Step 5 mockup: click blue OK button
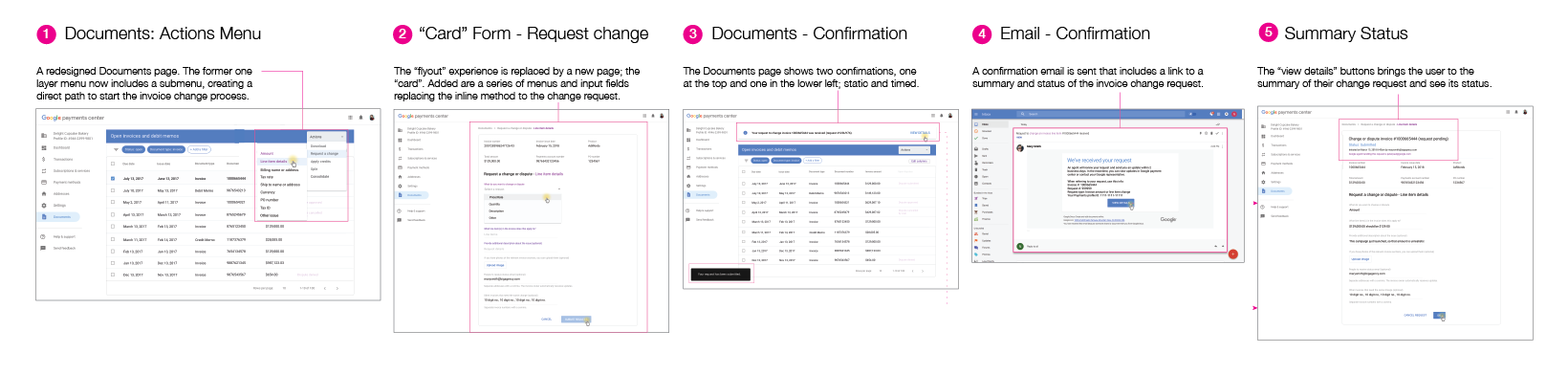The width and height of the screenshot is (1568, 375). point(1439,315)
